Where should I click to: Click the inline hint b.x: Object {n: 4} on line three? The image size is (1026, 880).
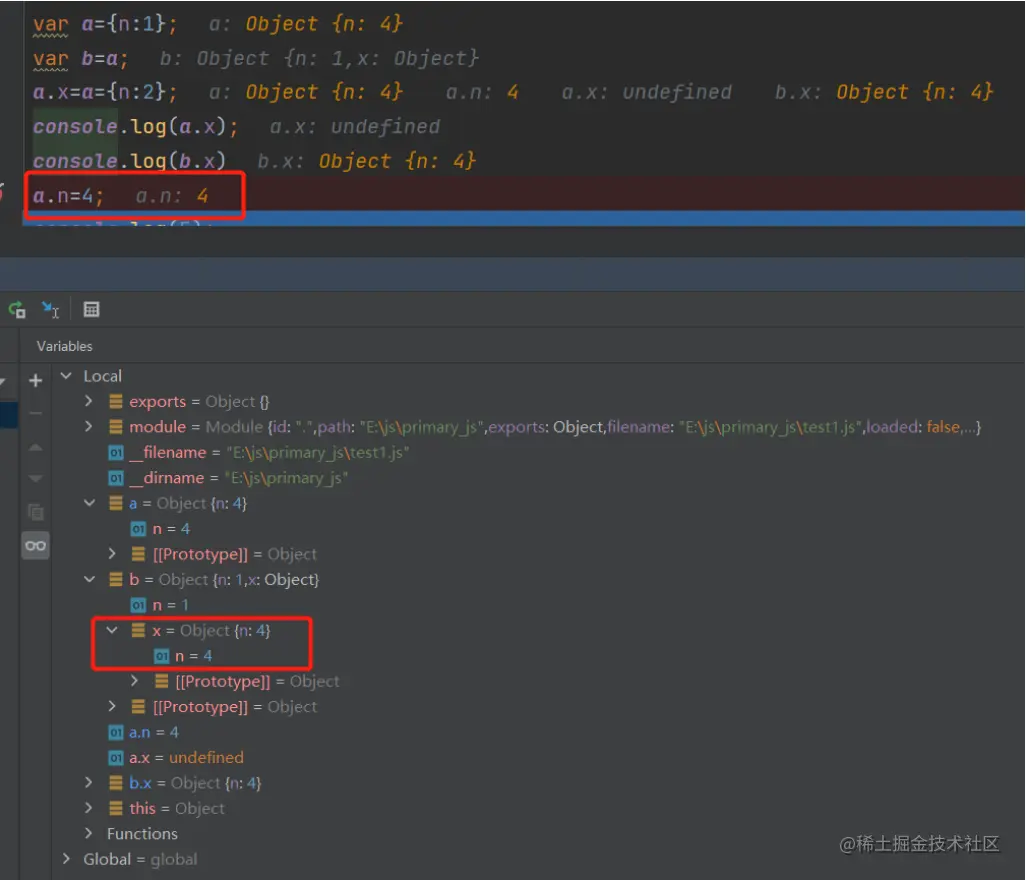click(x=884, y=92)
